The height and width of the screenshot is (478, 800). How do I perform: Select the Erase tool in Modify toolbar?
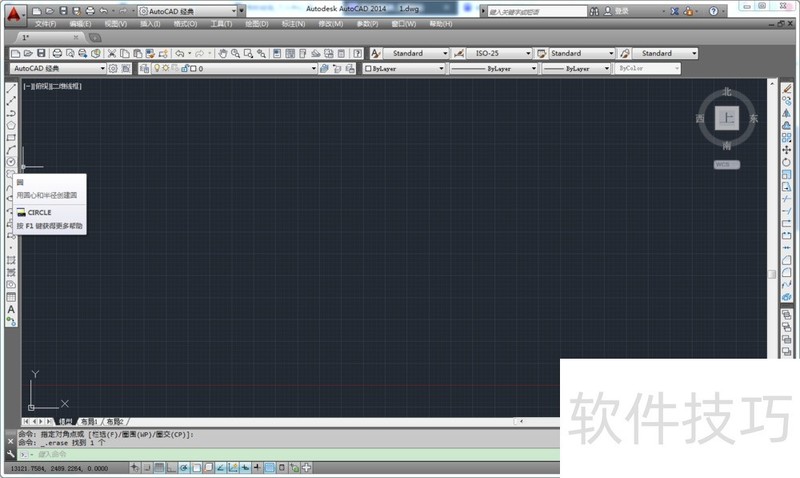coord(786,89)
